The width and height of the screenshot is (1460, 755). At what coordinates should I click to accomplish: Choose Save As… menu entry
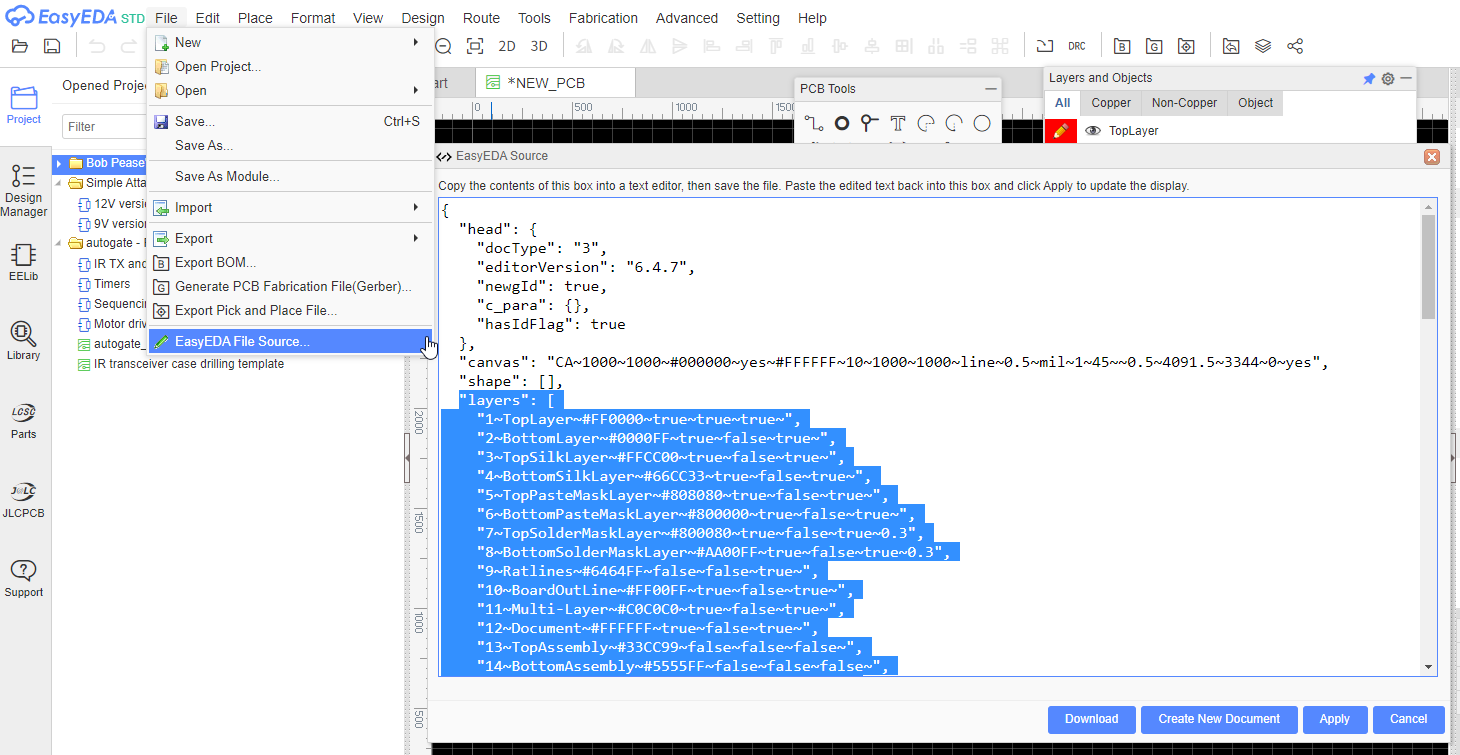[290, 145]
